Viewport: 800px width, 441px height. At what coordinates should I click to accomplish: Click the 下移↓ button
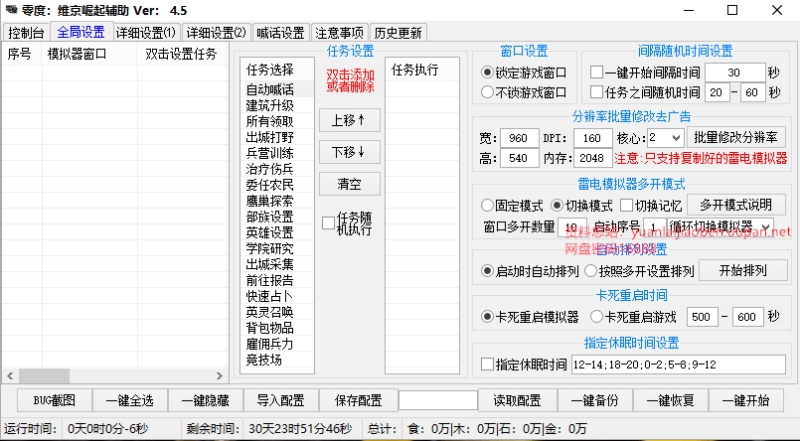pyautogui.click(x=349, y=152)
